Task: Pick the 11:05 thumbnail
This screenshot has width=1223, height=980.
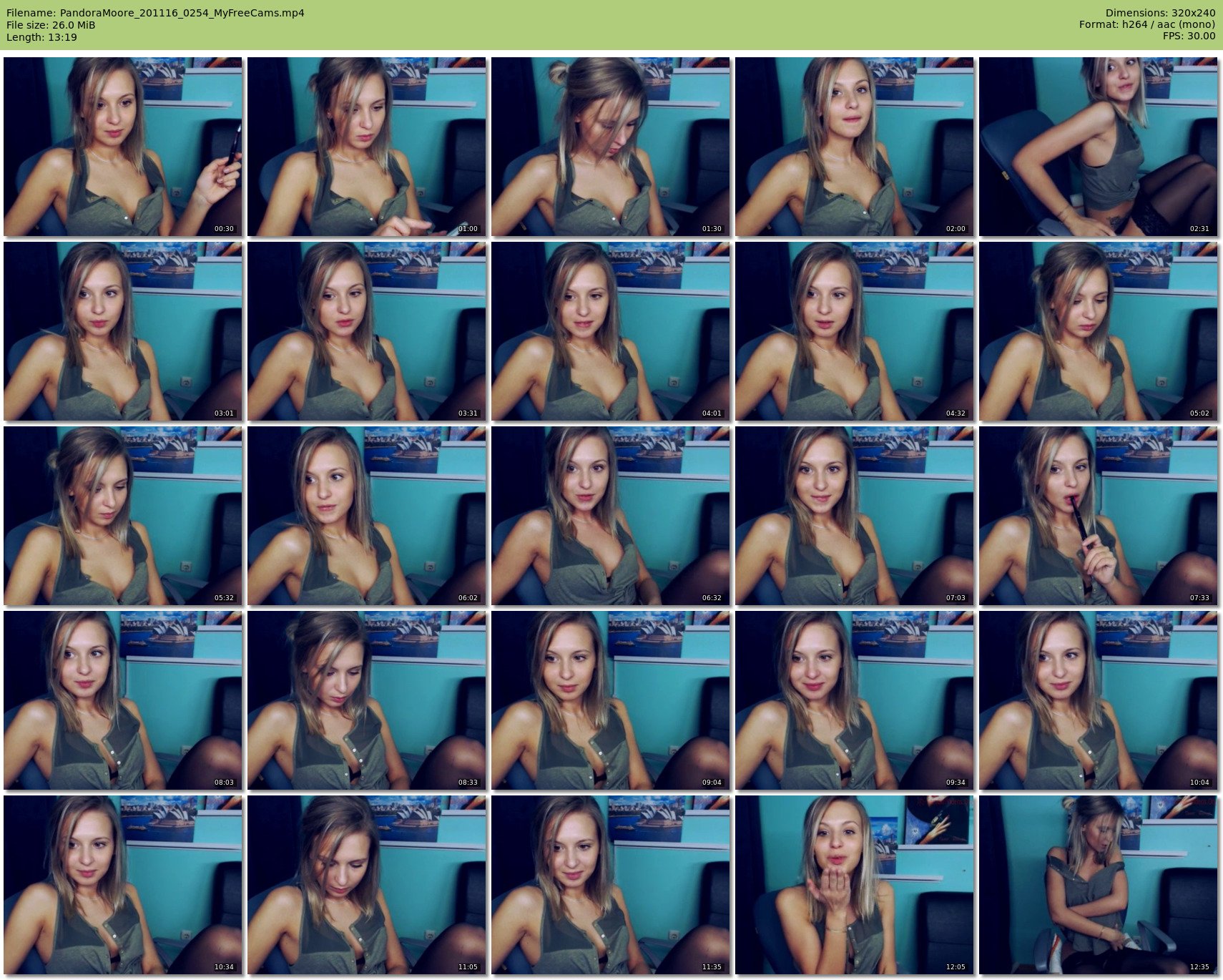Action: pyautogui.click(x=366, y=885)
